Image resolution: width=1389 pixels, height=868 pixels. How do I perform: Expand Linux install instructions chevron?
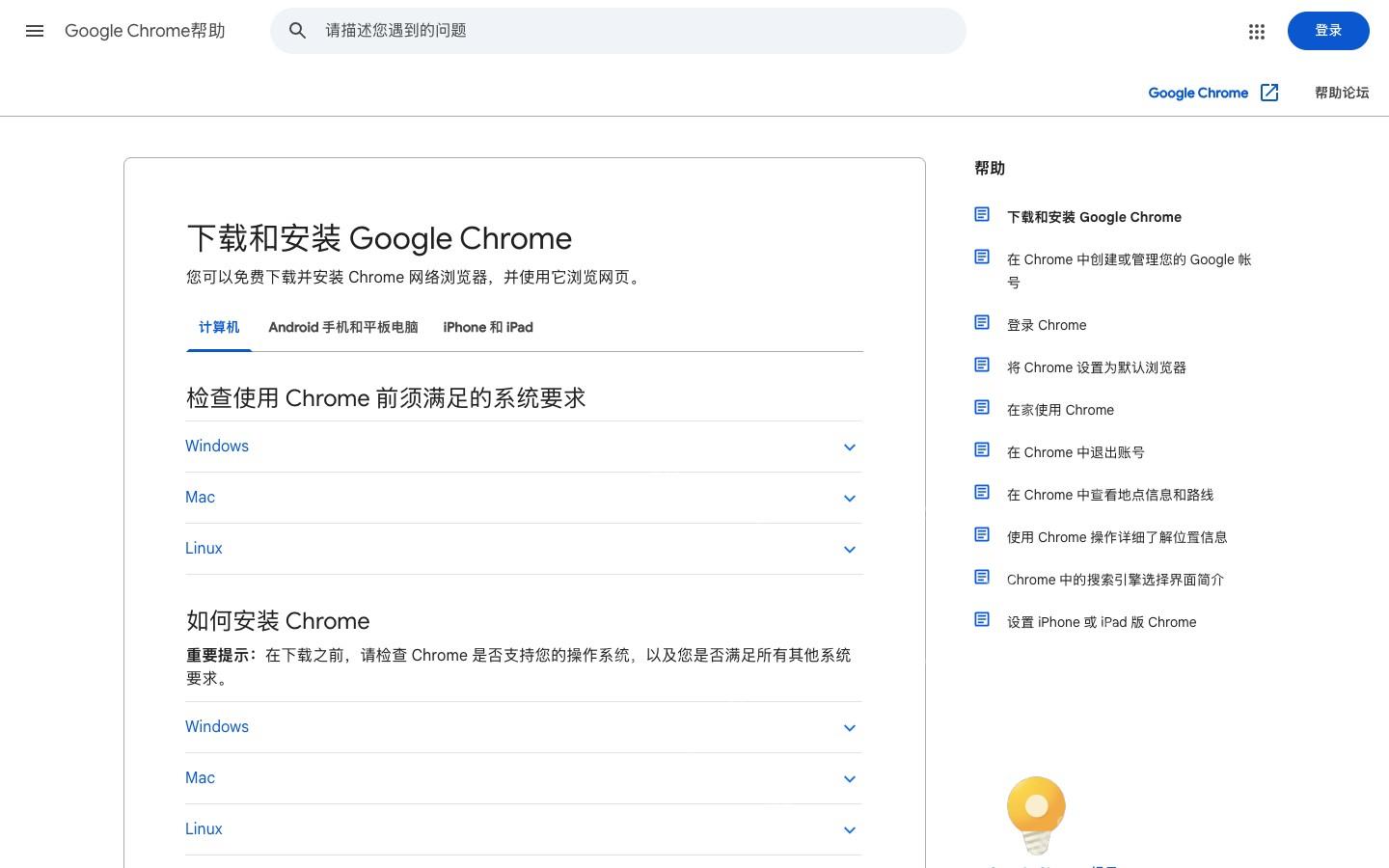[x=850, y=830]
